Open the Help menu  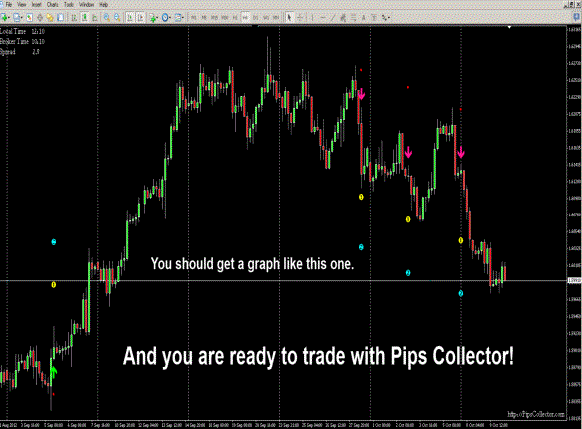click(x=104, y=5)
